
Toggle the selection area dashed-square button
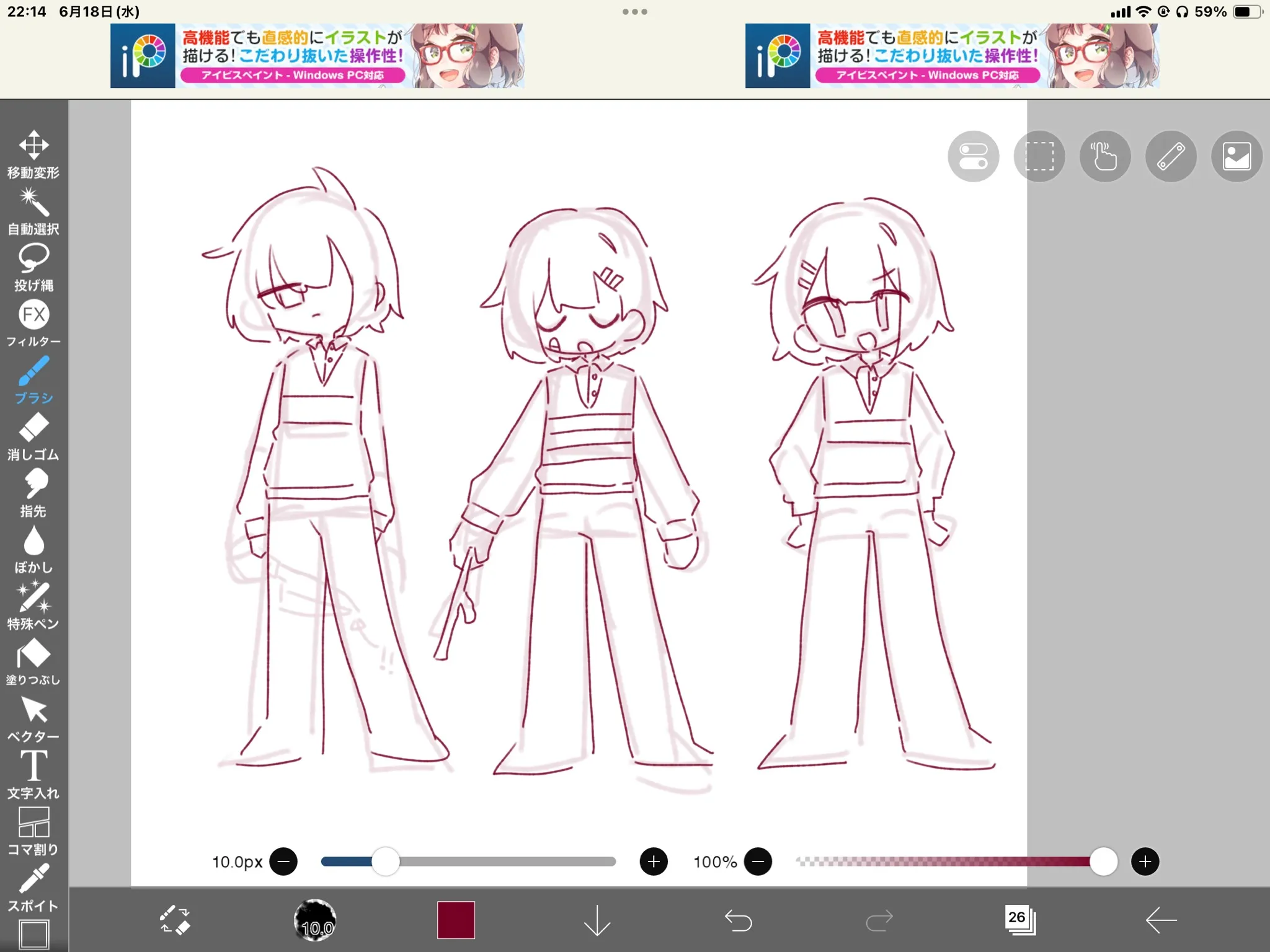point(1039,156)
